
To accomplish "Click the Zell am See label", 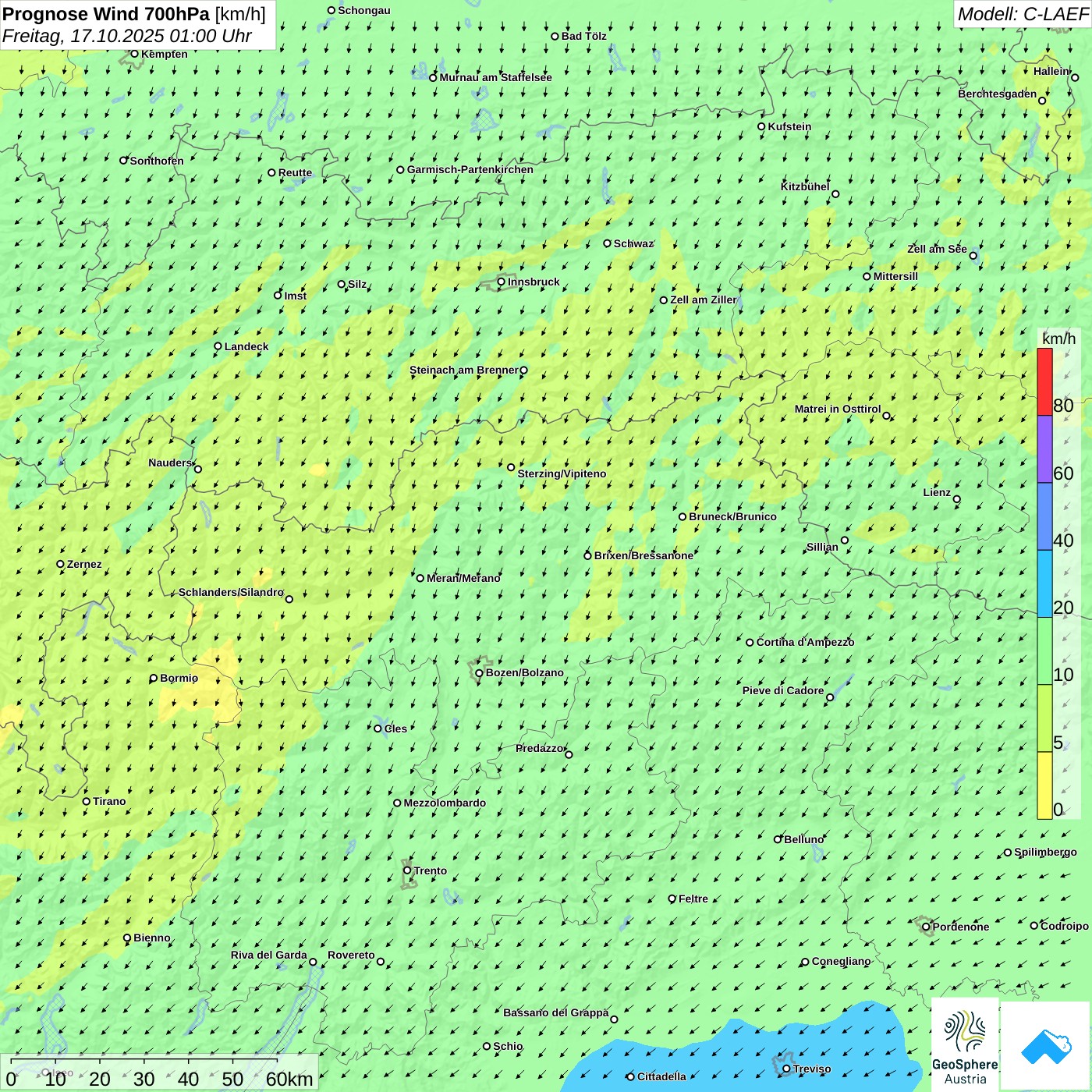I will click(x=937, y=249).
